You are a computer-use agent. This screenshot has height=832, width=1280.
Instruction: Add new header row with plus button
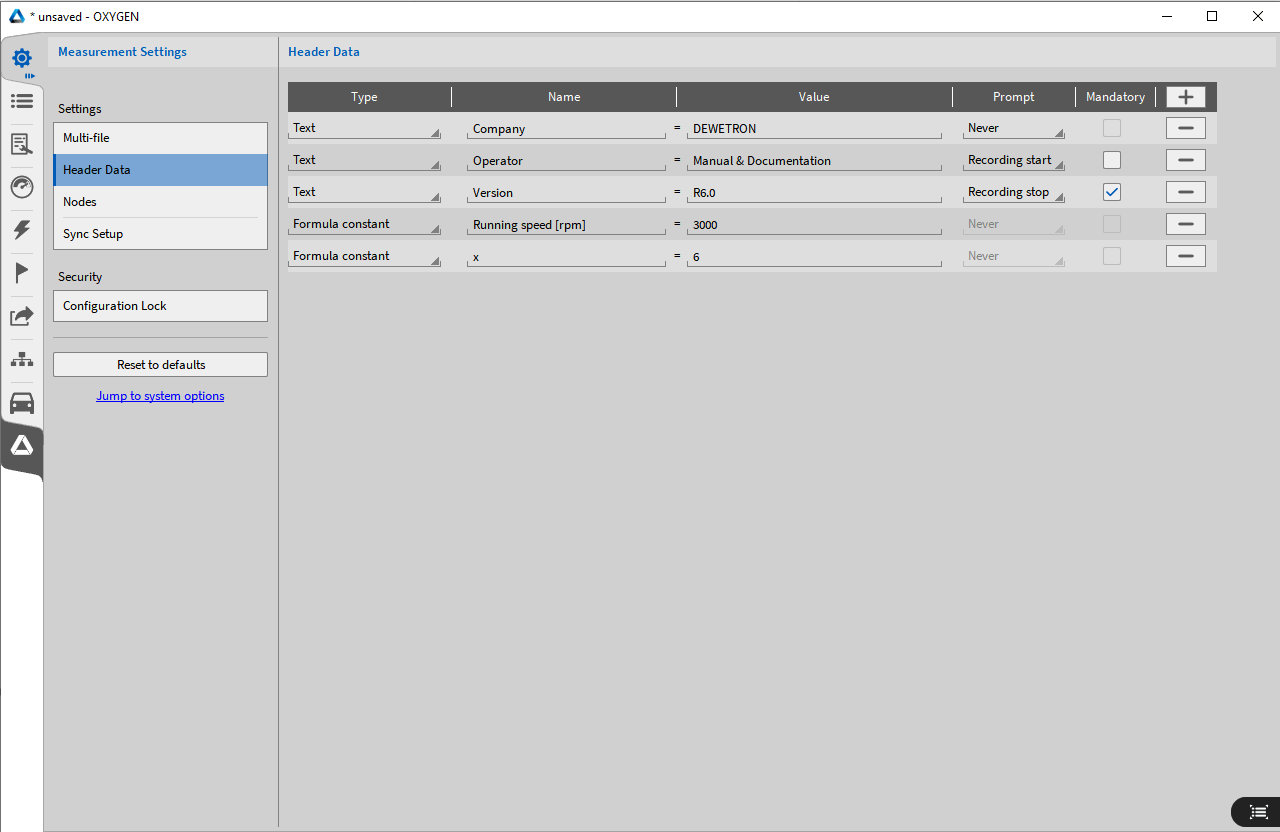tap(1185, 97)
